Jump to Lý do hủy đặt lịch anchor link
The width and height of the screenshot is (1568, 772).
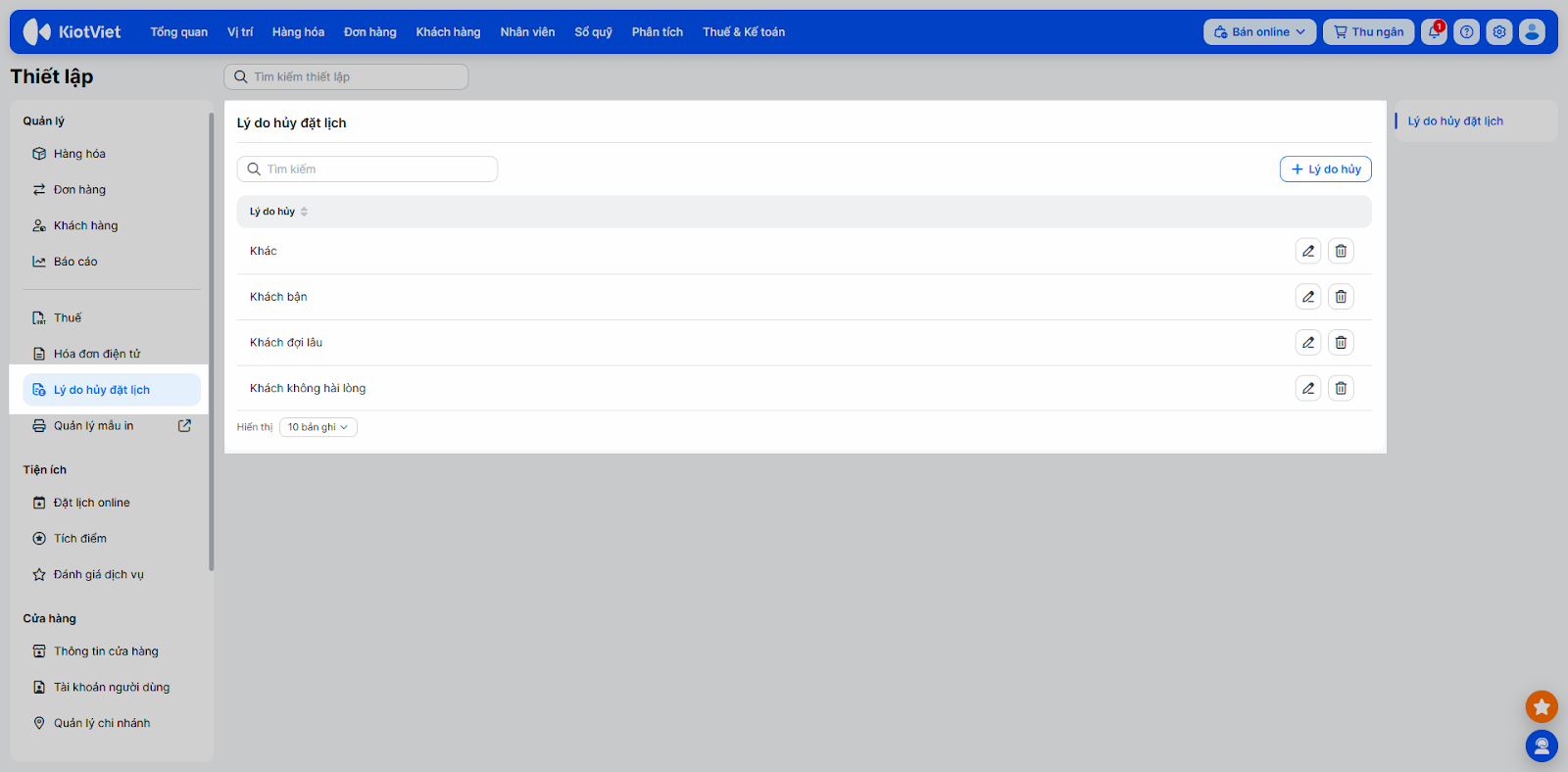(1455, 121)
